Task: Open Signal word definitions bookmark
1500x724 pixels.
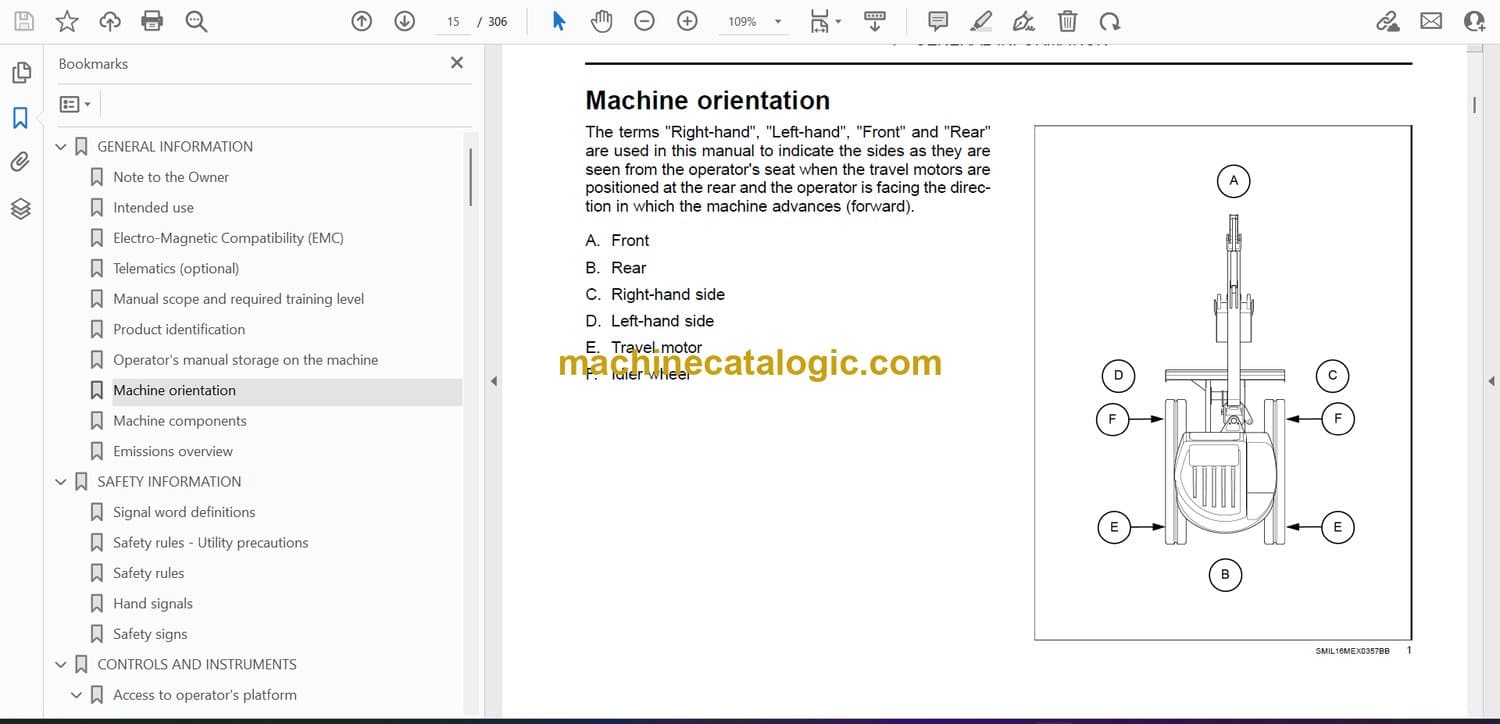Action: click(x=184, y=512)
